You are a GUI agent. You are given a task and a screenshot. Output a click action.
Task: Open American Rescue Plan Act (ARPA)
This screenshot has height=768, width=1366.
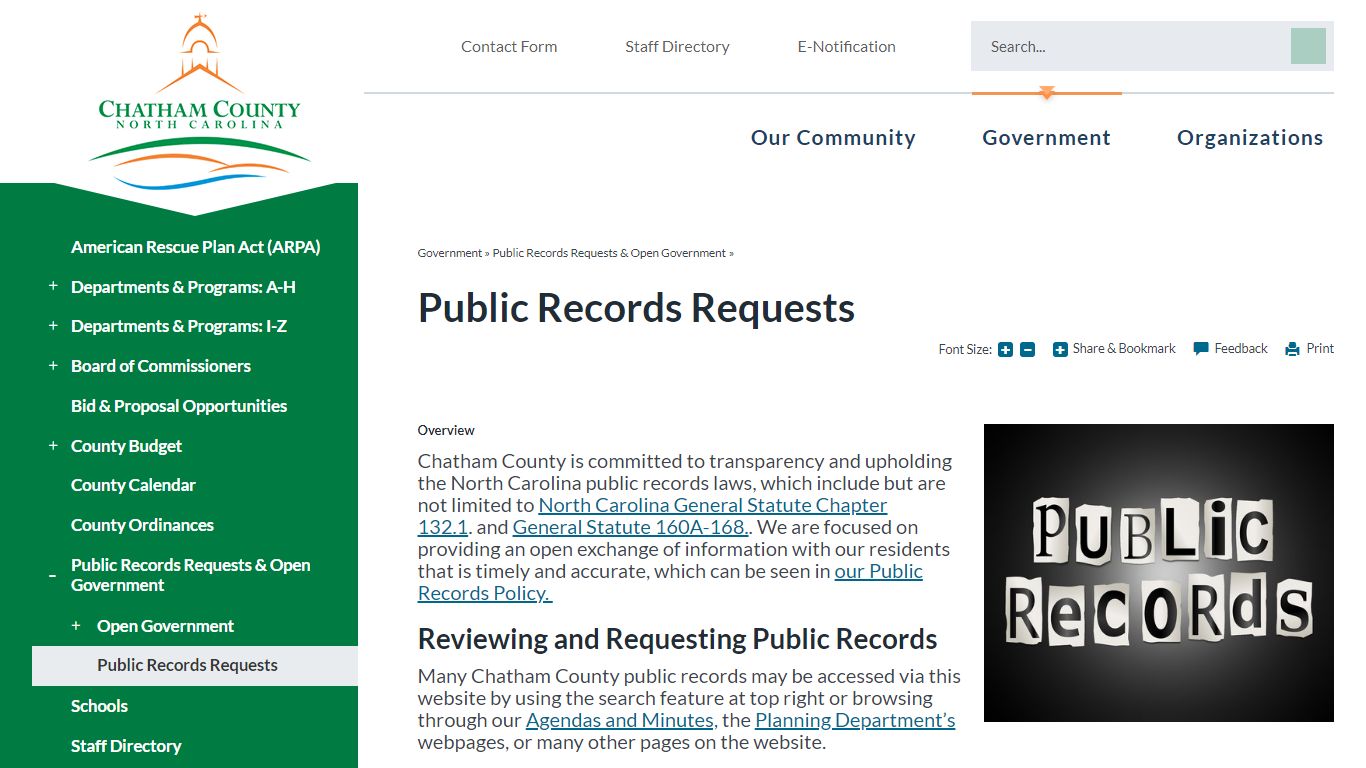pyautogui.click(x=196, y=247)
